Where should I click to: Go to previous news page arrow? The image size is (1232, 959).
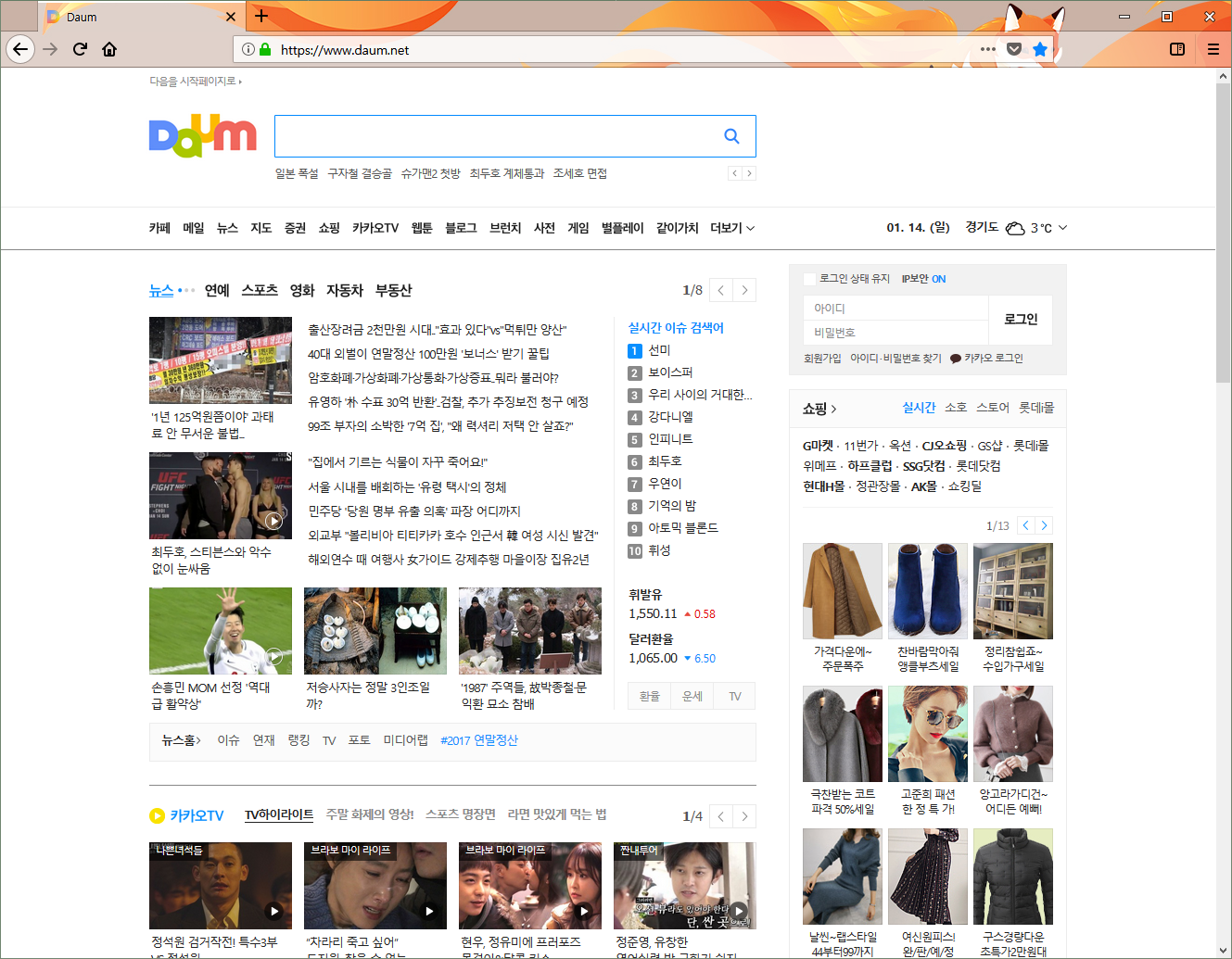click(x=721, y=290)
